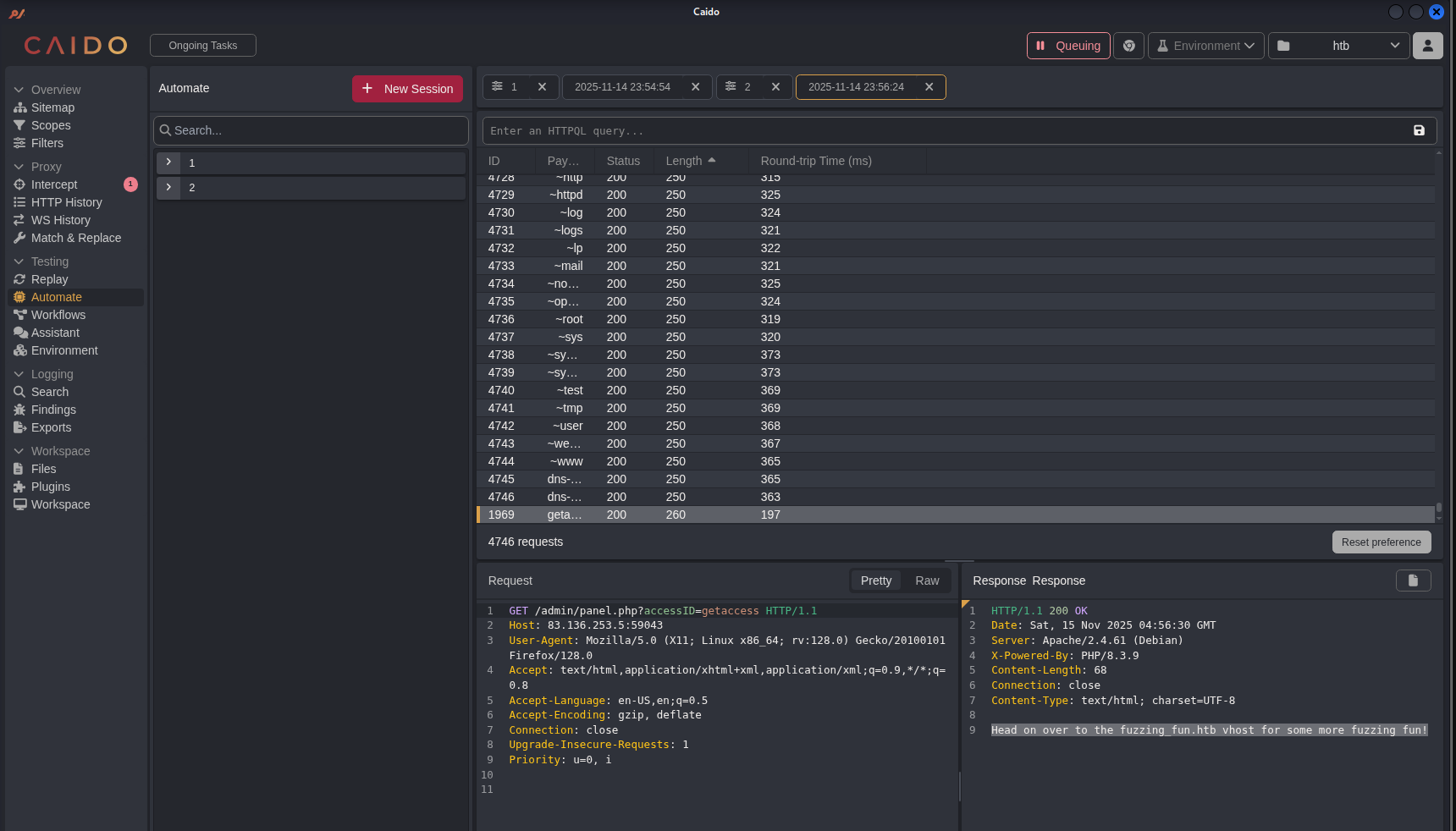The image size is (1456, 831).
Task: Click the copy response document icon
Action: (1413, 581)
